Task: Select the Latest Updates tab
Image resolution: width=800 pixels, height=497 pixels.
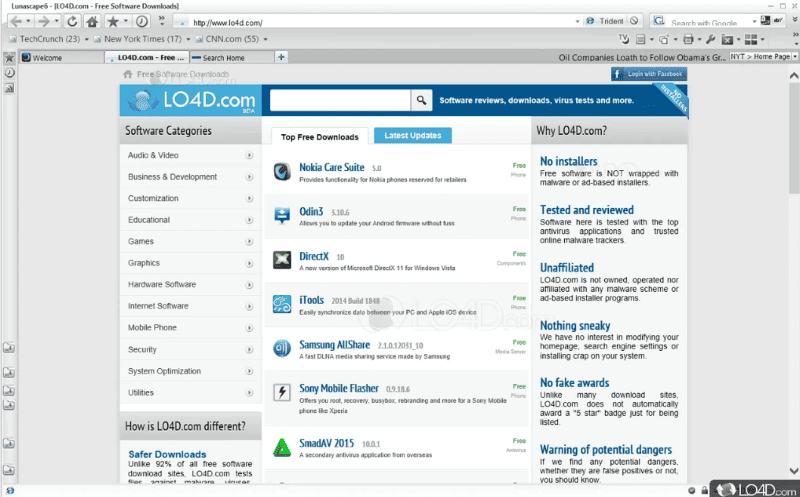Action: [x=412, y=135]
